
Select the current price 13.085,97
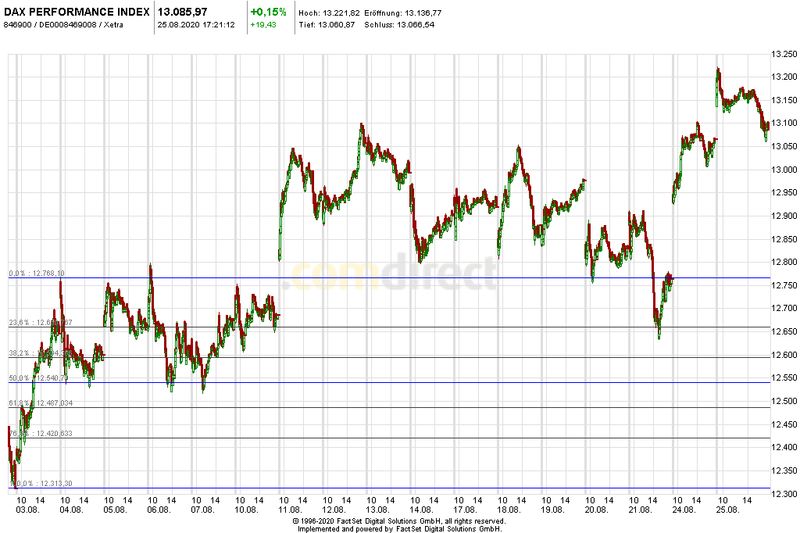pyautogui.click(x=183, y=12)
